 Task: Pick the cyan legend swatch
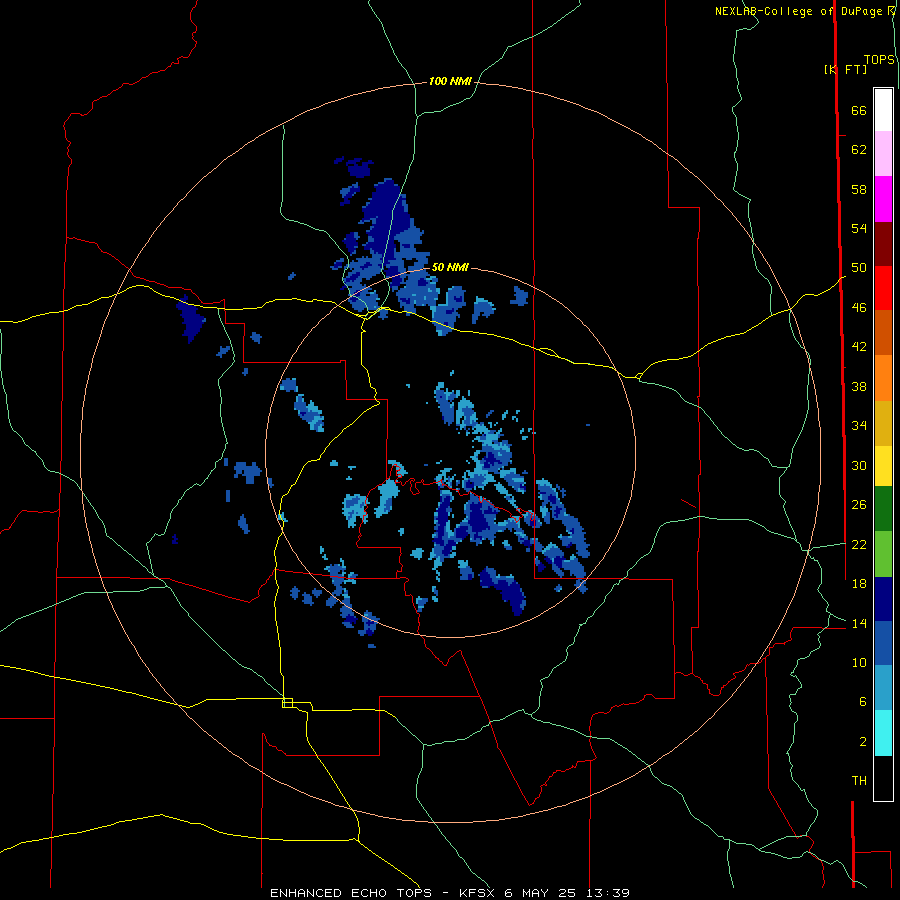[x=883, y=733]
